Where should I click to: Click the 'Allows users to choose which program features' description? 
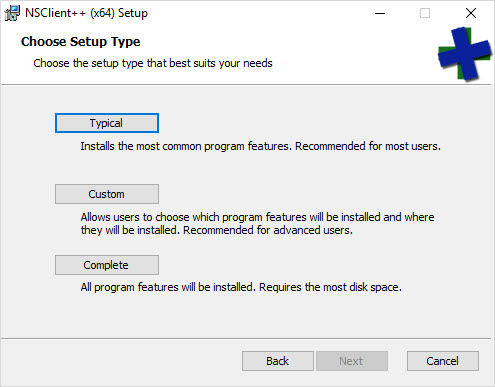(257, 223)
